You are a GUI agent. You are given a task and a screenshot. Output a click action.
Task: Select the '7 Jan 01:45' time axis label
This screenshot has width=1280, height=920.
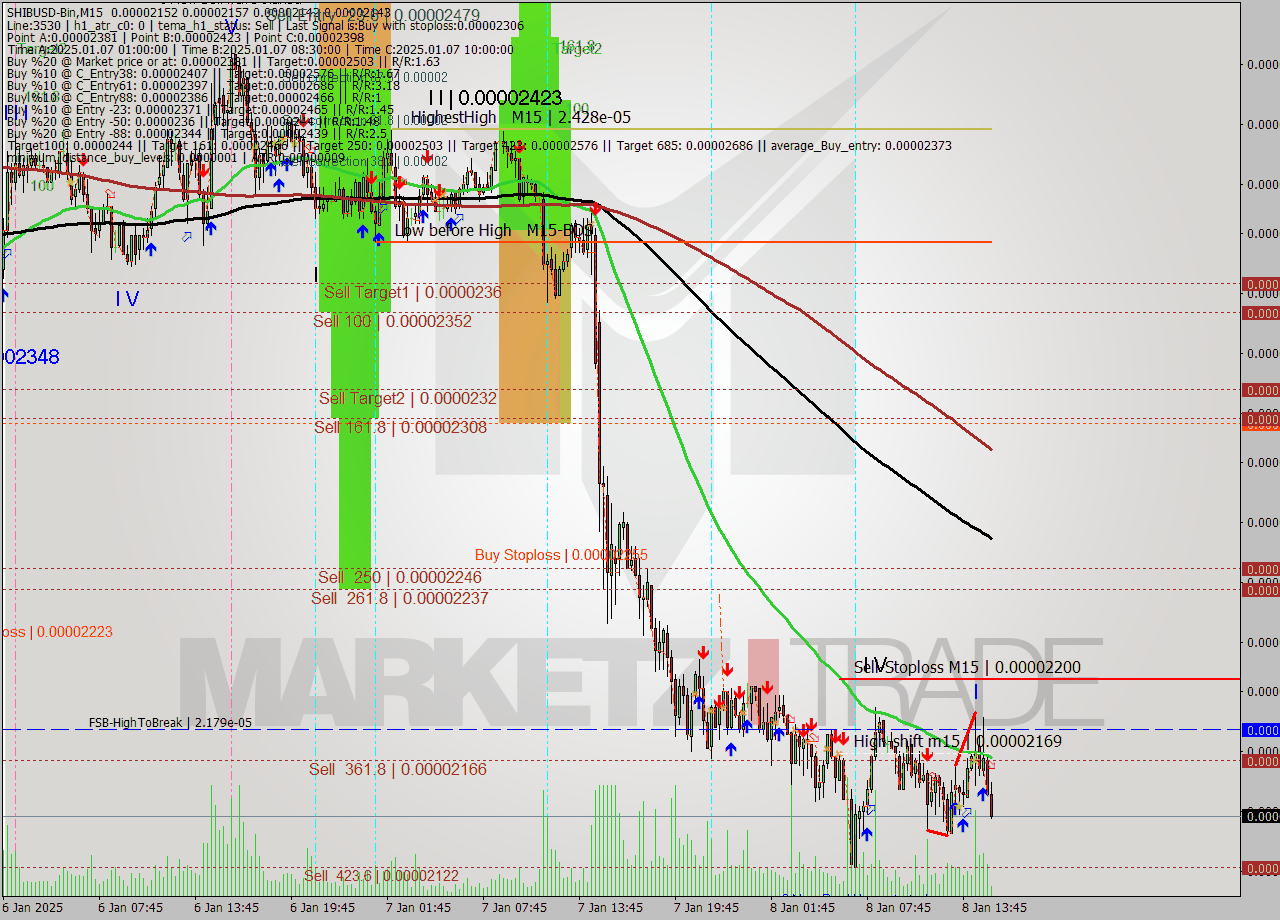point(418,908)
